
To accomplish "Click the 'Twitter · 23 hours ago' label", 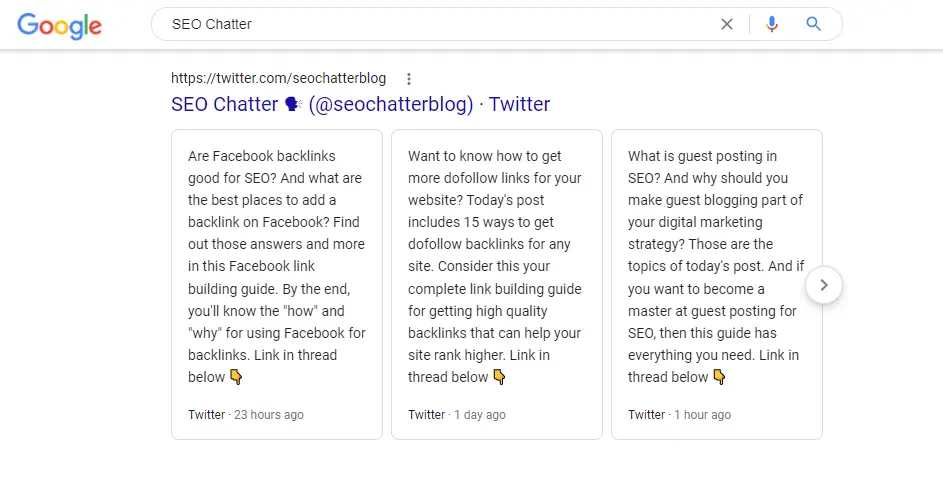I will tap(245, 414).
